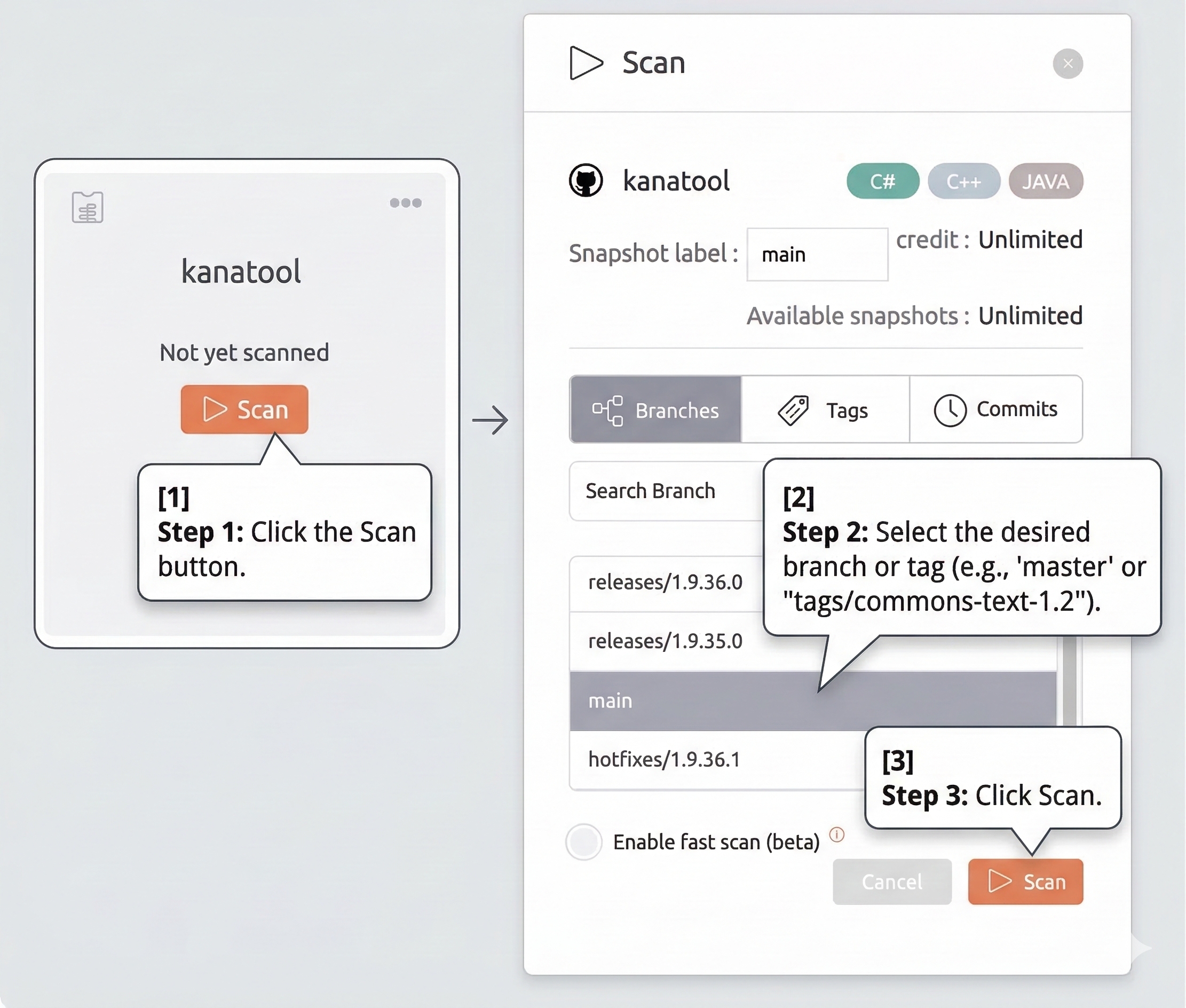1186x1008 pixels.
Task: Enable fast scan (beta) toggle
Action: tap(584, 842)
